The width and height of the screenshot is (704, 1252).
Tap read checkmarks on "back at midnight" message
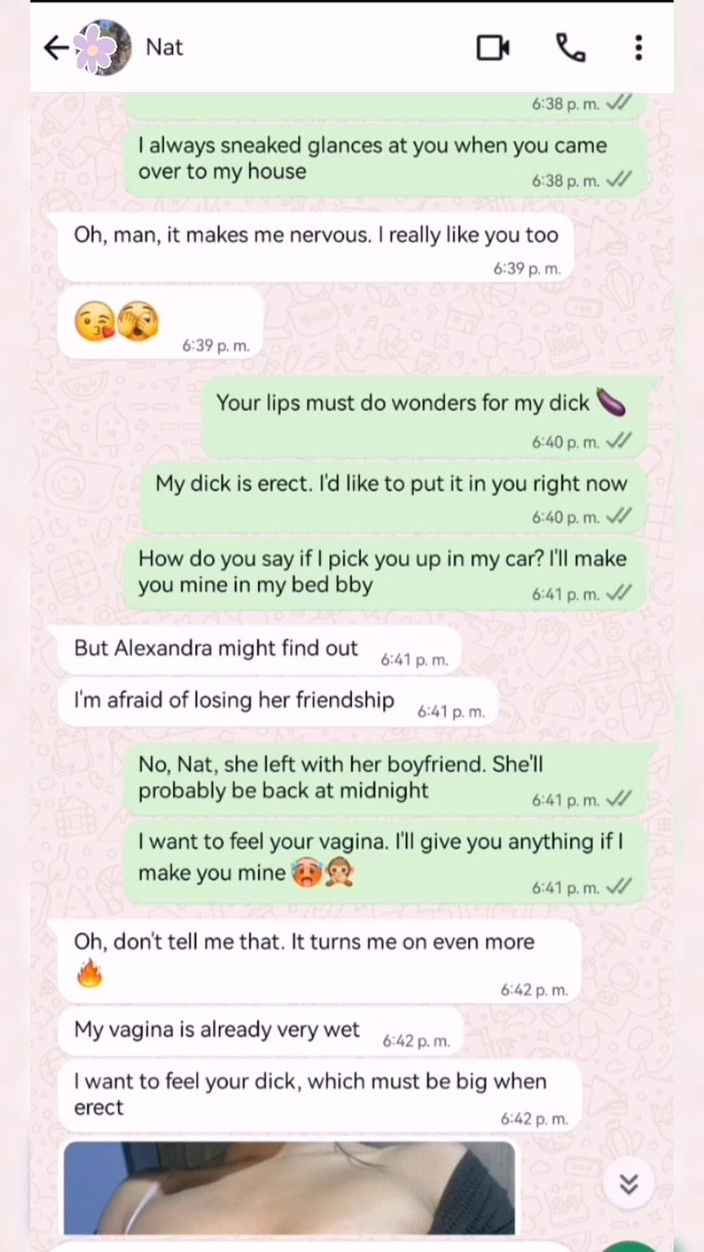[x=619, y=799]
